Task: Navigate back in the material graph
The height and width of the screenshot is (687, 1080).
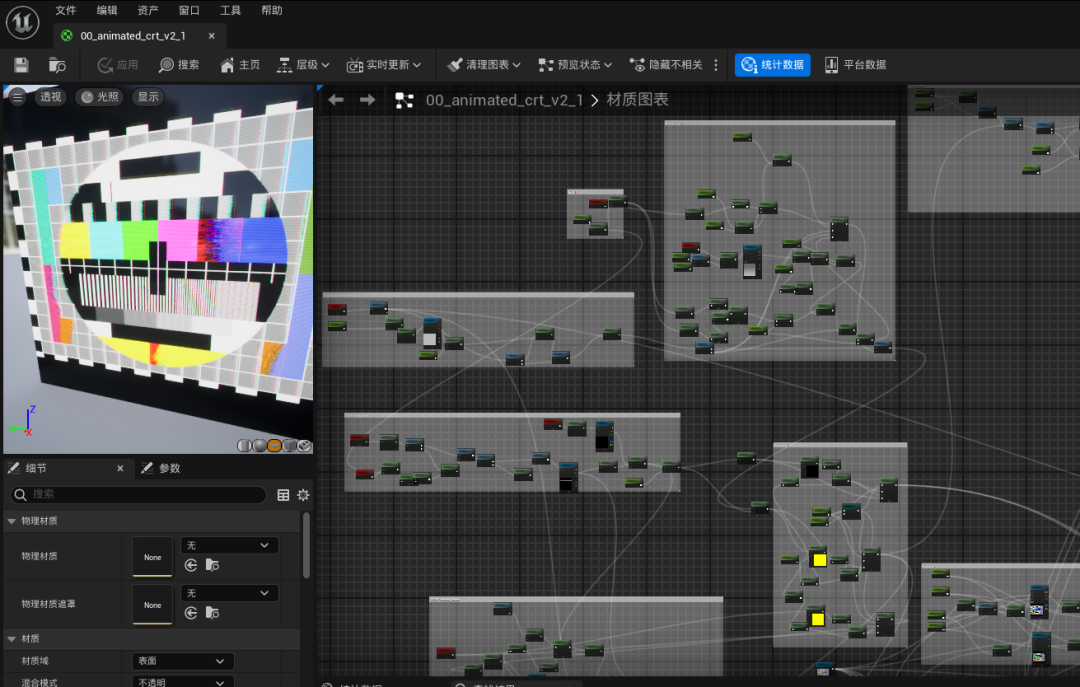Action: click(336, 100)
